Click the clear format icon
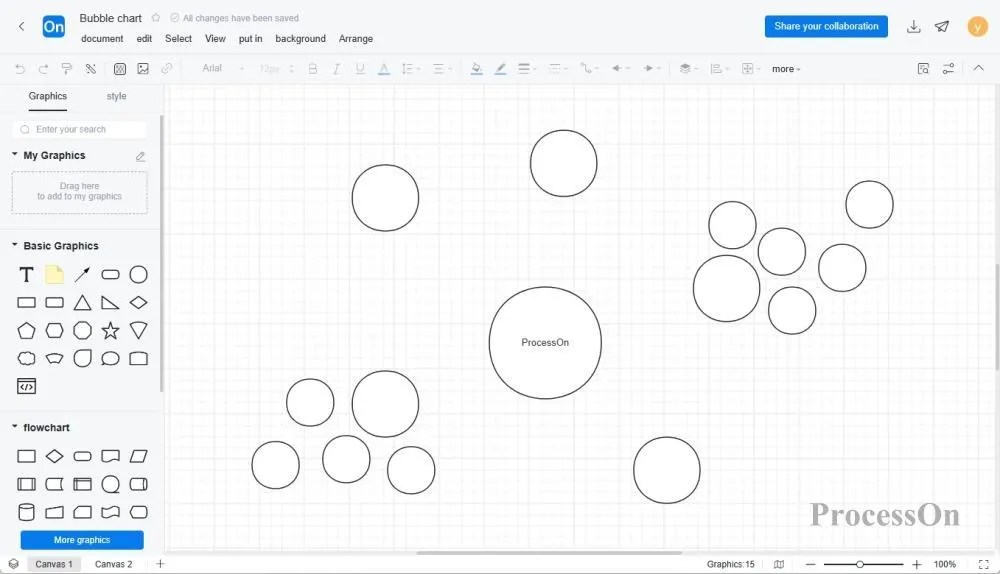This screenshot has width=1000, height=574. 91,69
